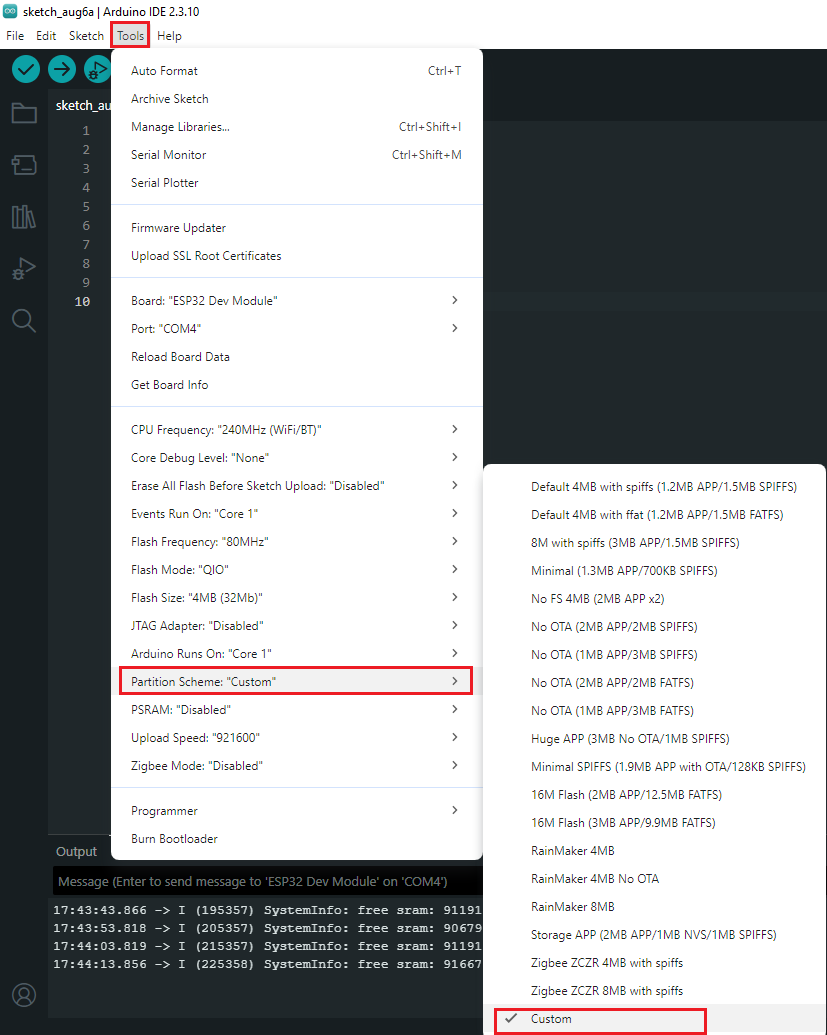Open the Sketchbook folder sidebar icon
The width and height of the screenshot is (827, 1035).
tap(24, 113)
